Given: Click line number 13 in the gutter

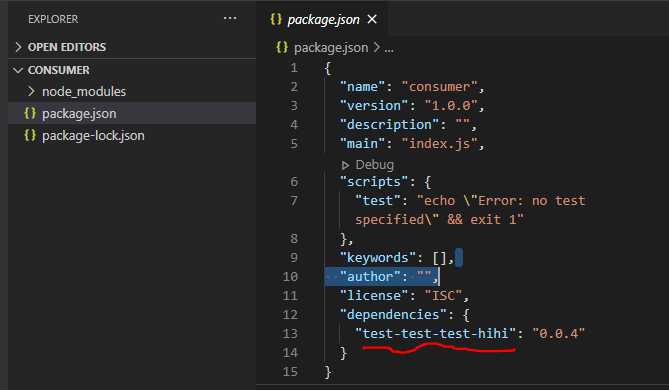Looking at the screenshot, I should pos(290,334).
